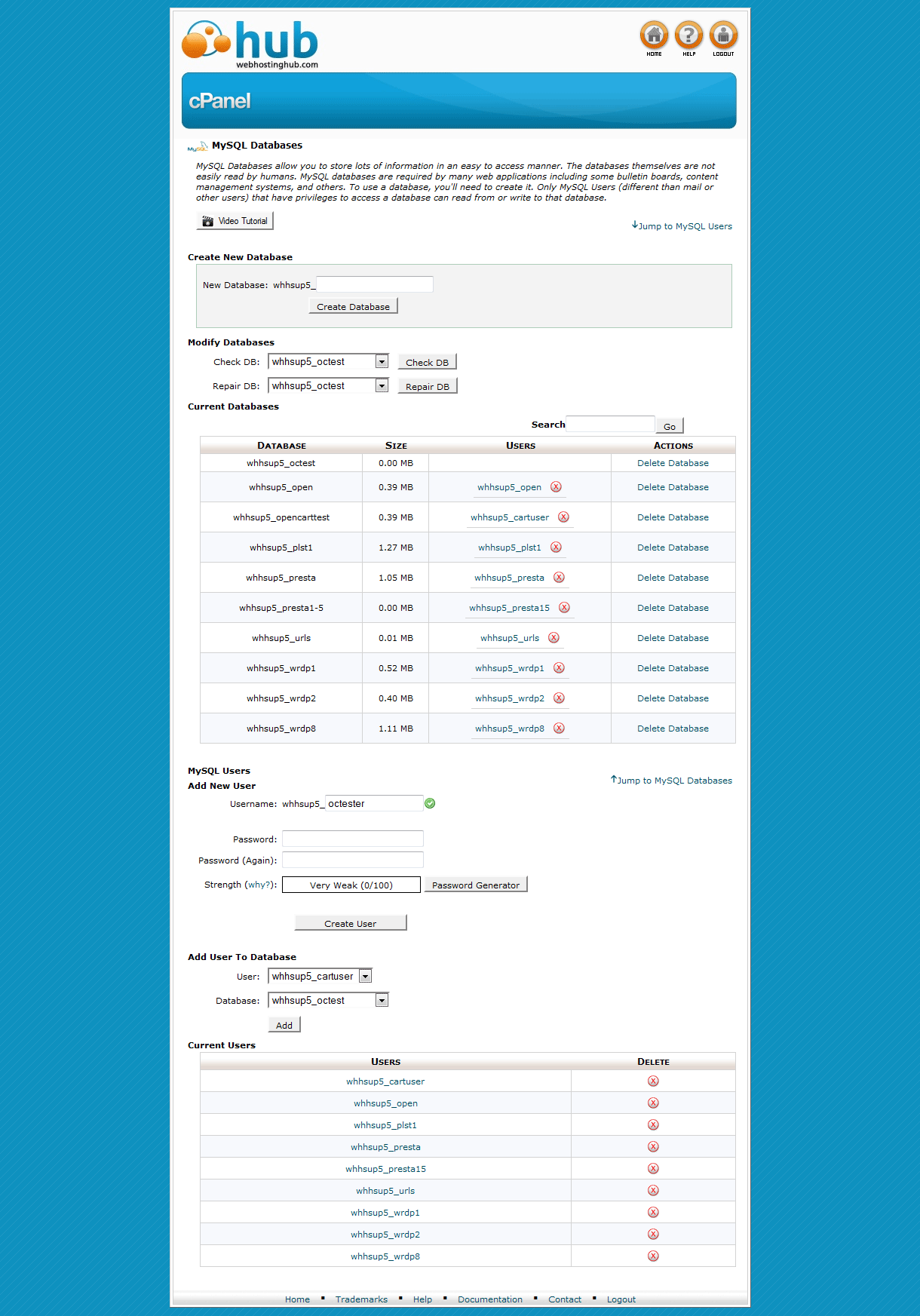
Task: Open the Help icon in header
Action: point(688,35)
